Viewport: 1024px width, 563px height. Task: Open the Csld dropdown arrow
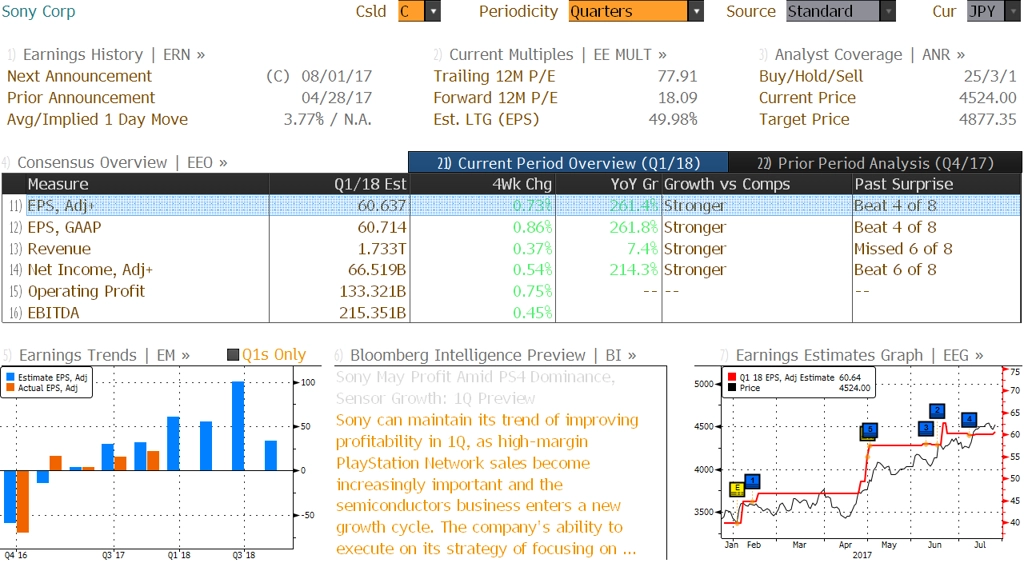click(432, 11)
